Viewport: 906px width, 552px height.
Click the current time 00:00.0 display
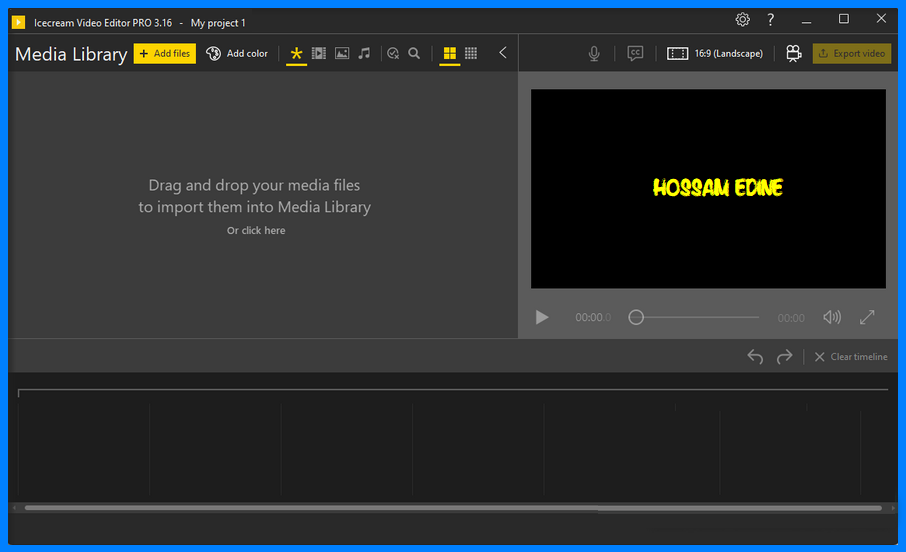coord(593,317)
